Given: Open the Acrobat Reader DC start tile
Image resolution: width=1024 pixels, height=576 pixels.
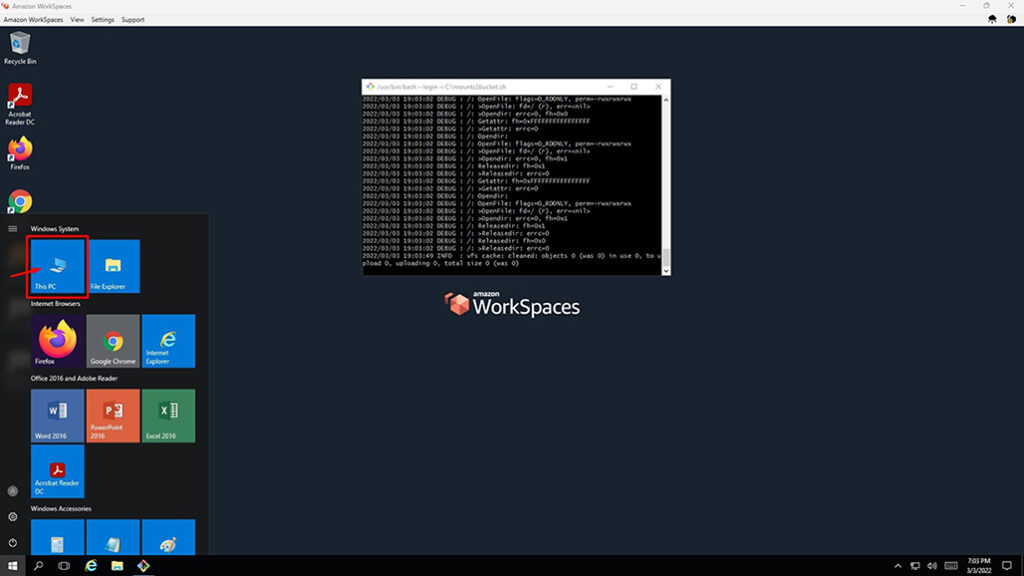Looking at the screenshot, I should pyautogui.click(x=57, y=472).
